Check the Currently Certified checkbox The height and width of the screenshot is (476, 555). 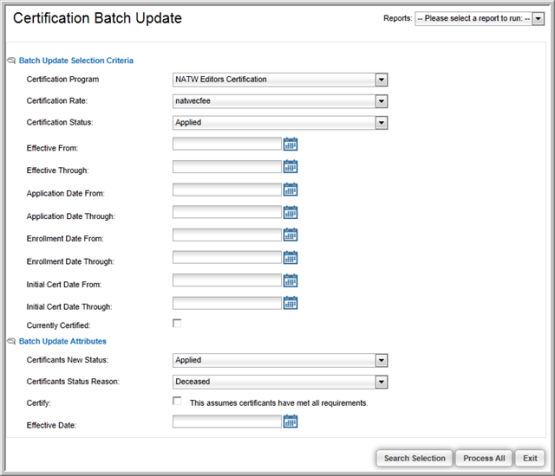click(x=177, y=323)
